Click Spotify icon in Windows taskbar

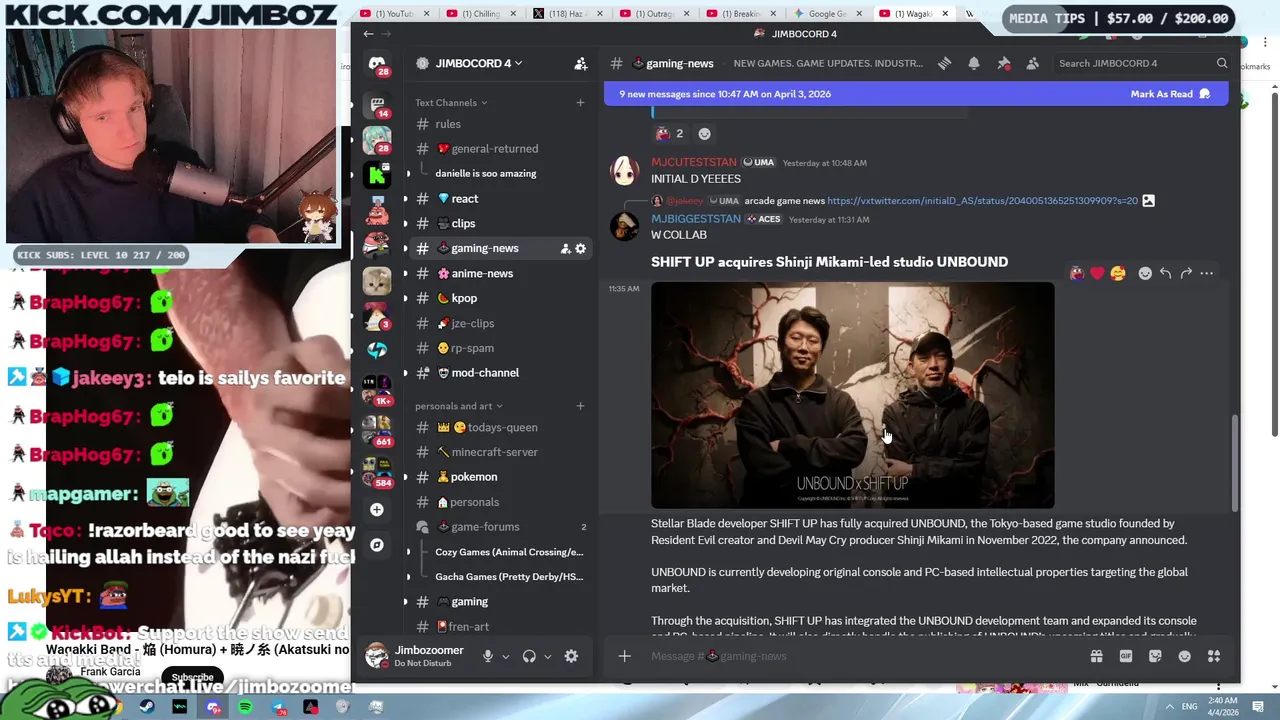(245, 707)
